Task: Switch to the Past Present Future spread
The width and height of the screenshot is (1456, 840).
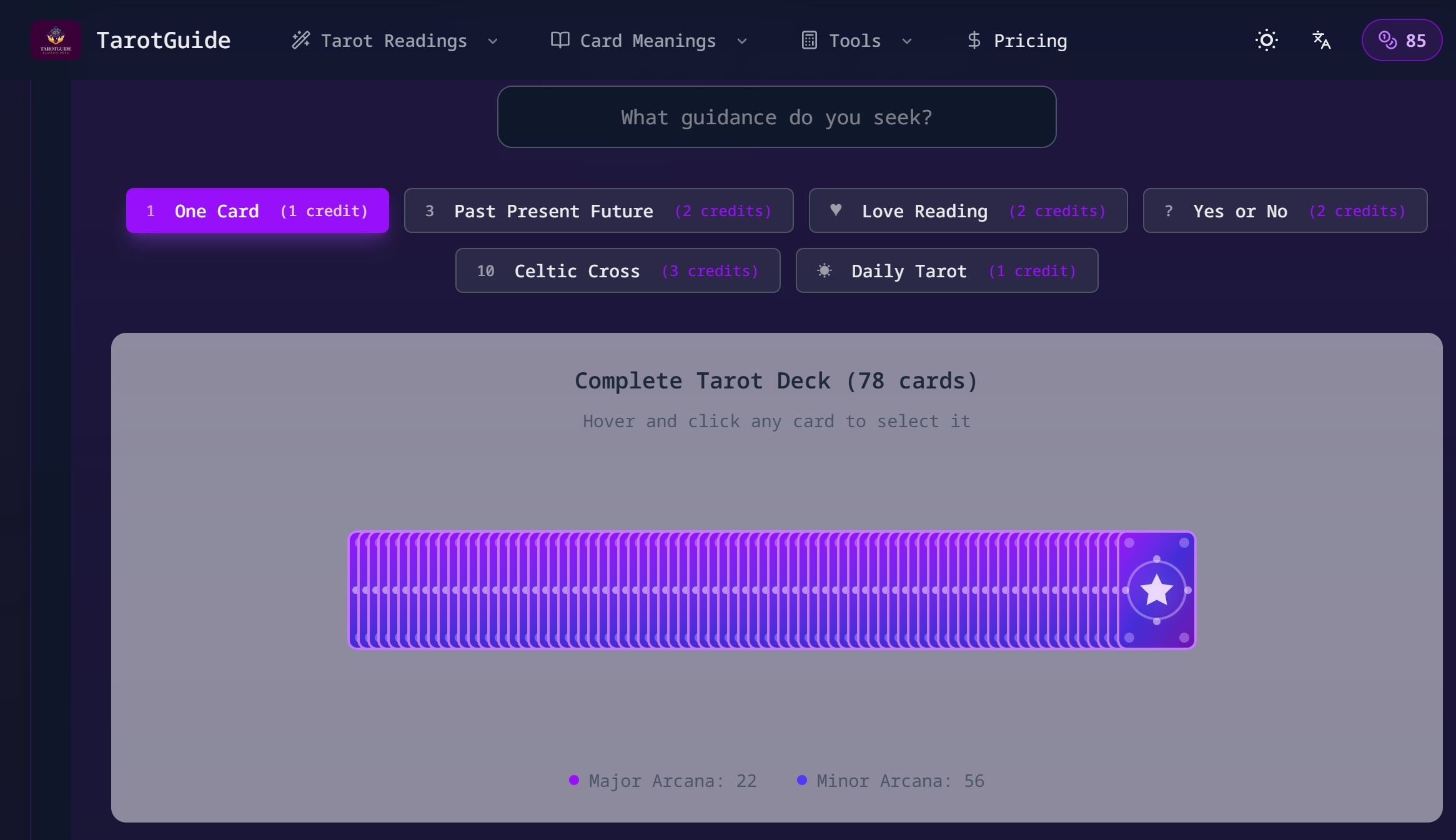Action: coord(598,210)
